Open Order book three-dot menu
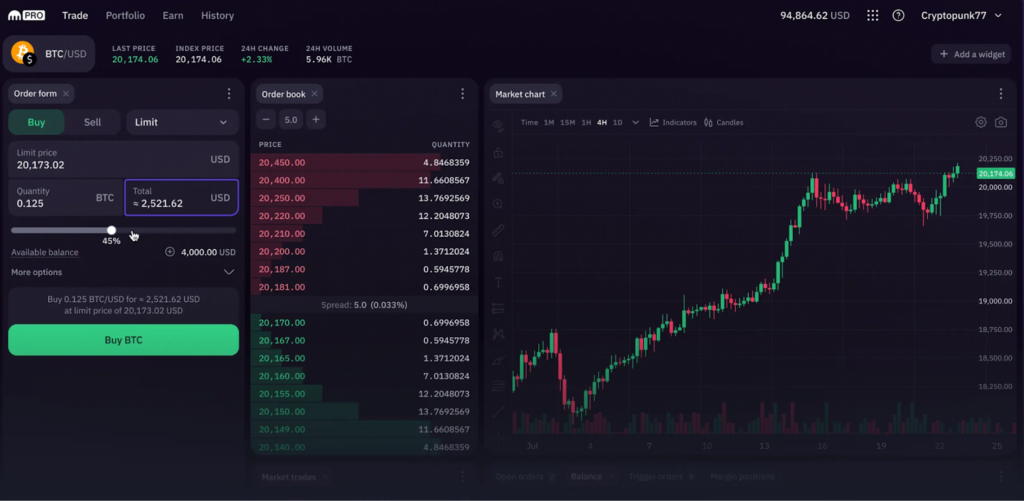 click(x=462, y=94)
